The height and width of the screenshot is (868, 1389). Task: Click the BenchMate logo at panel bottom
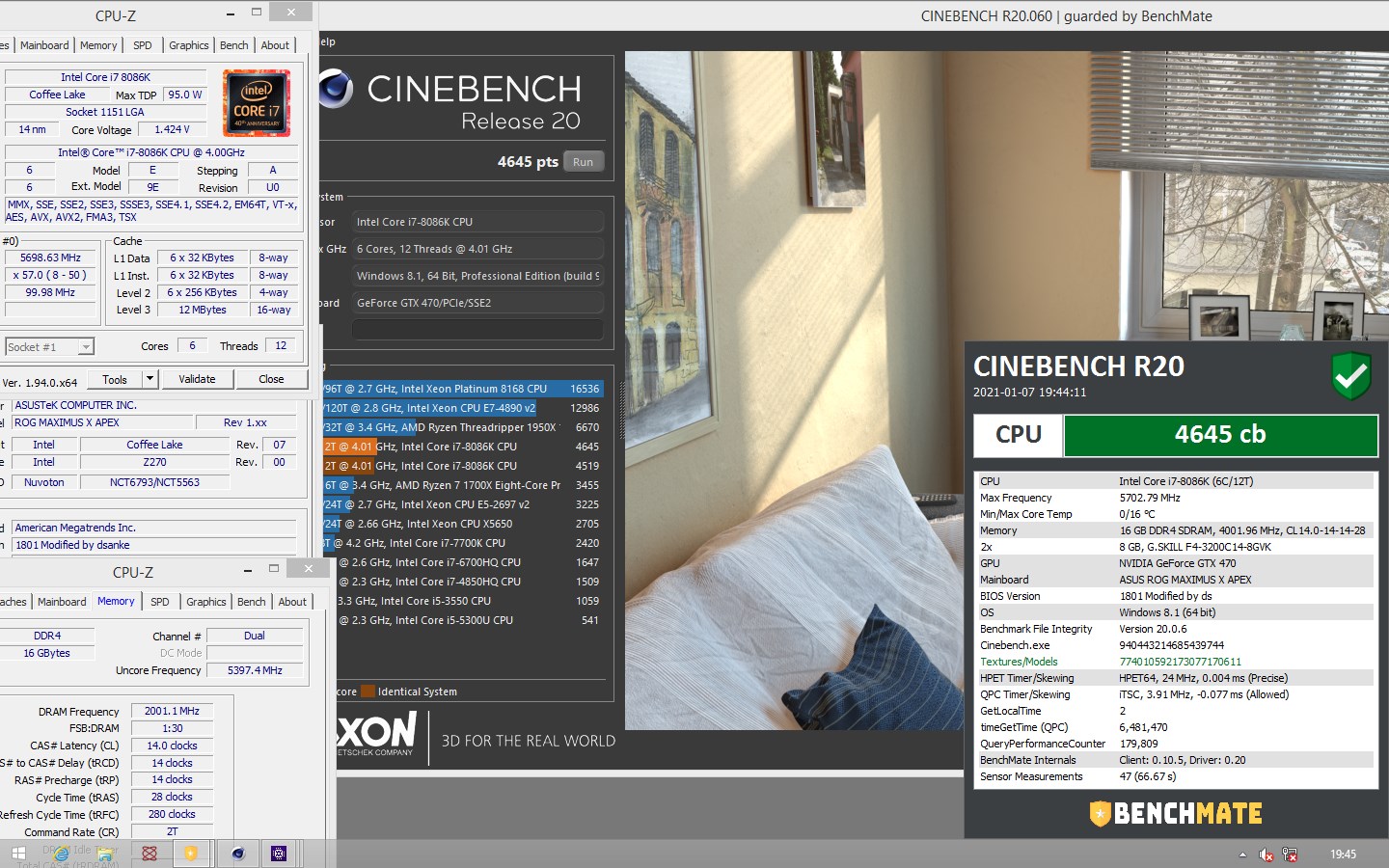[x=1176, y=814]
